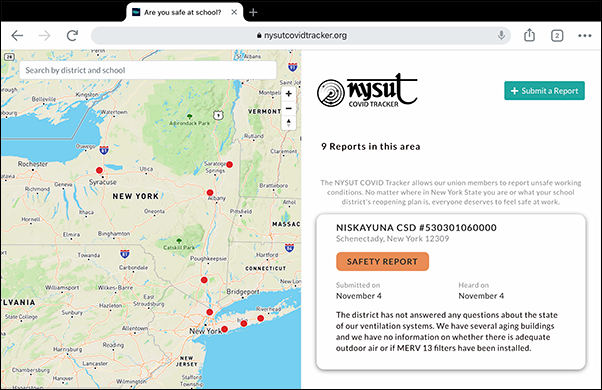Screen dimensions: 602x390
Task: Open the share icon in browser toolbar
Action: coord(529,35)
